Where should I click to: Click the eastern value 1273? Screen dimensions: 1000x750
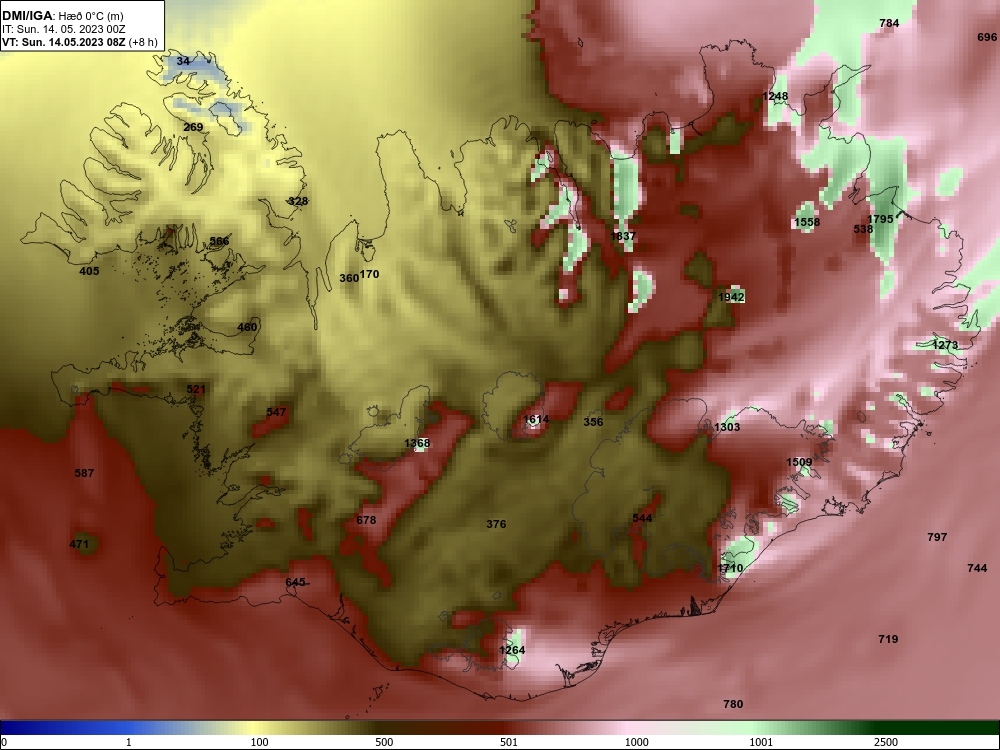point(945,345)
